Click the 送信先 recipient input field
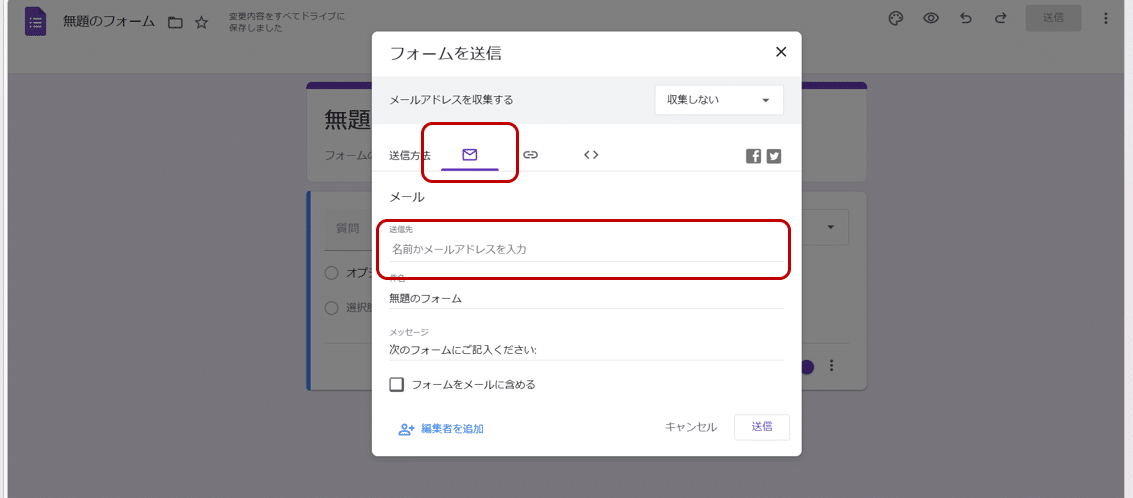Image resolution: width=1133 pixels, height=498 pixels. (x=586, y=249)
